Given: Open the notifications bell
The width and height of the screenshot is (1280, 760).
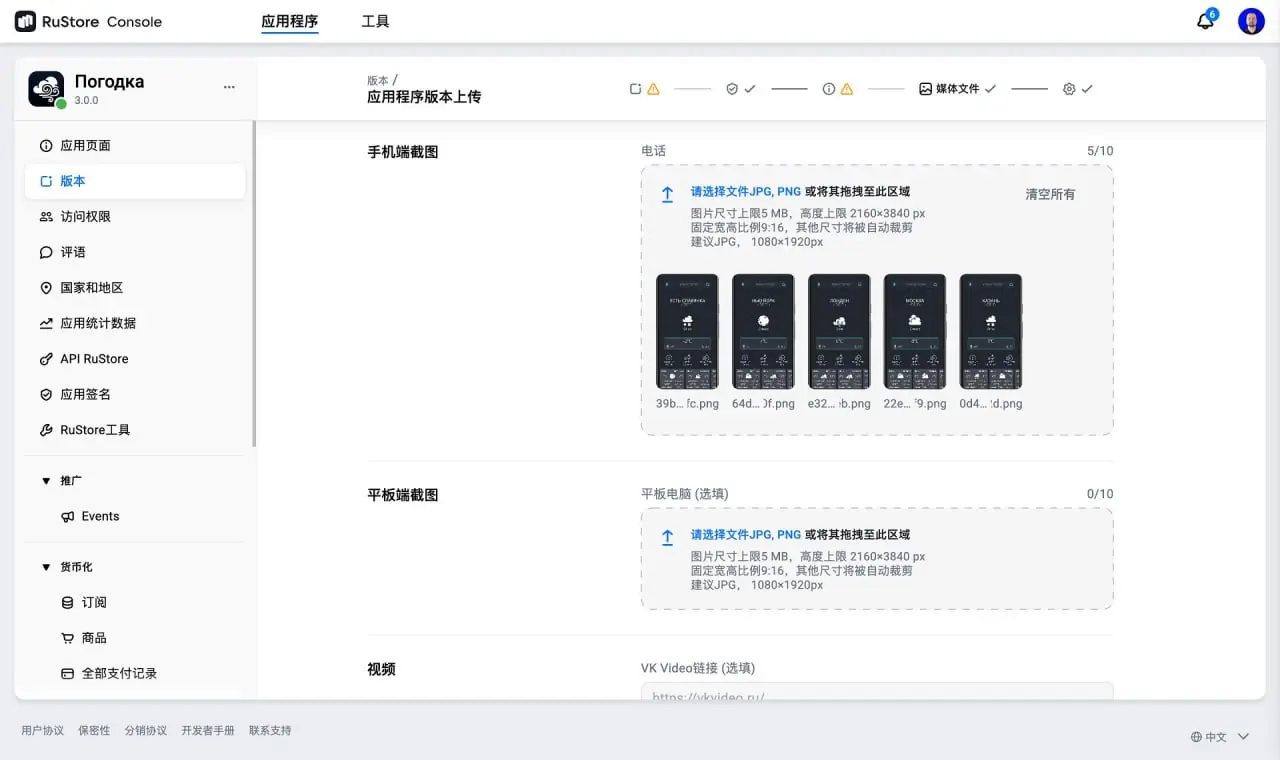Looking at the screenshot, I should tap(1205, 20).
